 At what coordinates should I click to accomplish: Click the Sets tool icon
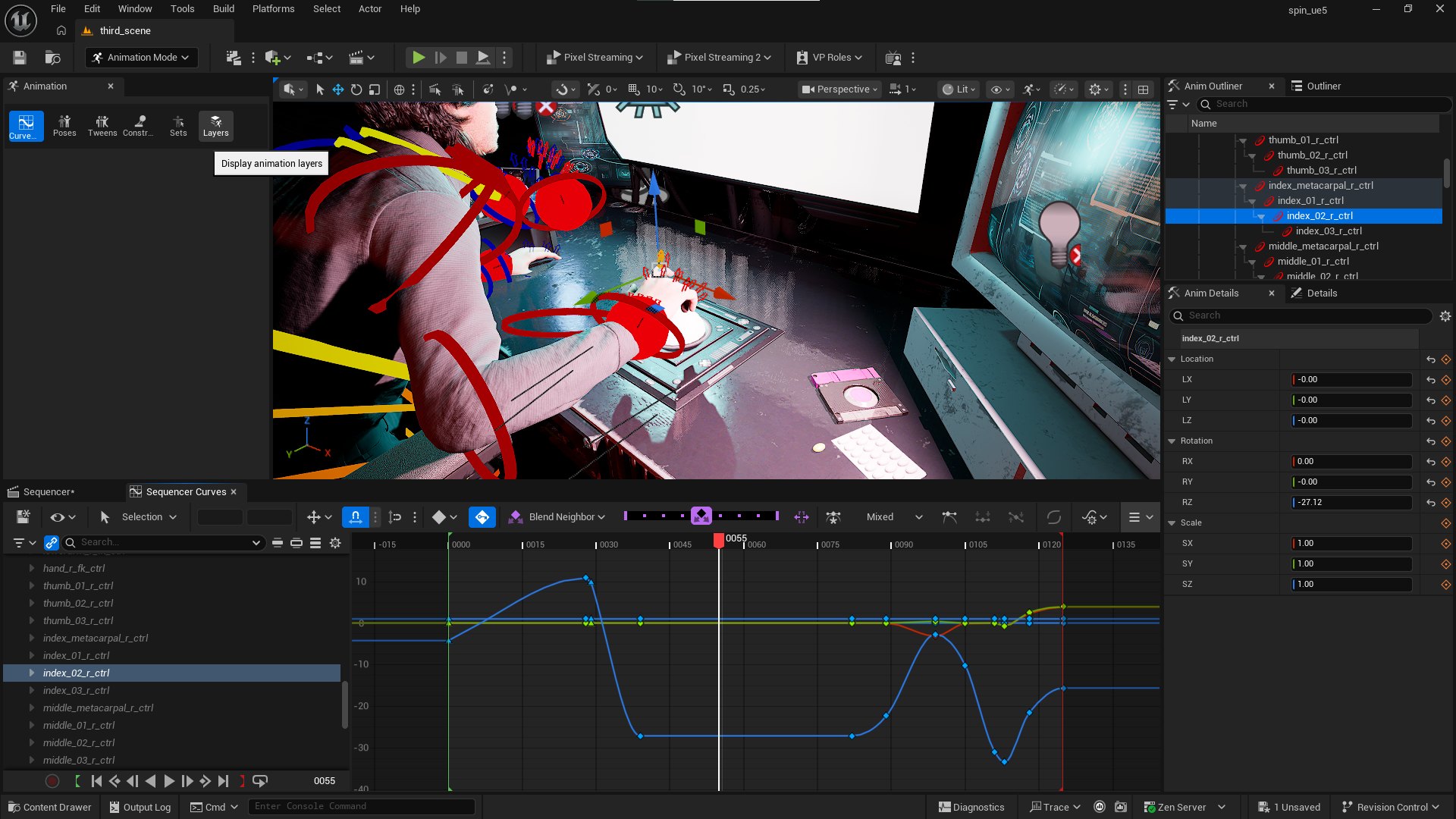click(178, 126)
